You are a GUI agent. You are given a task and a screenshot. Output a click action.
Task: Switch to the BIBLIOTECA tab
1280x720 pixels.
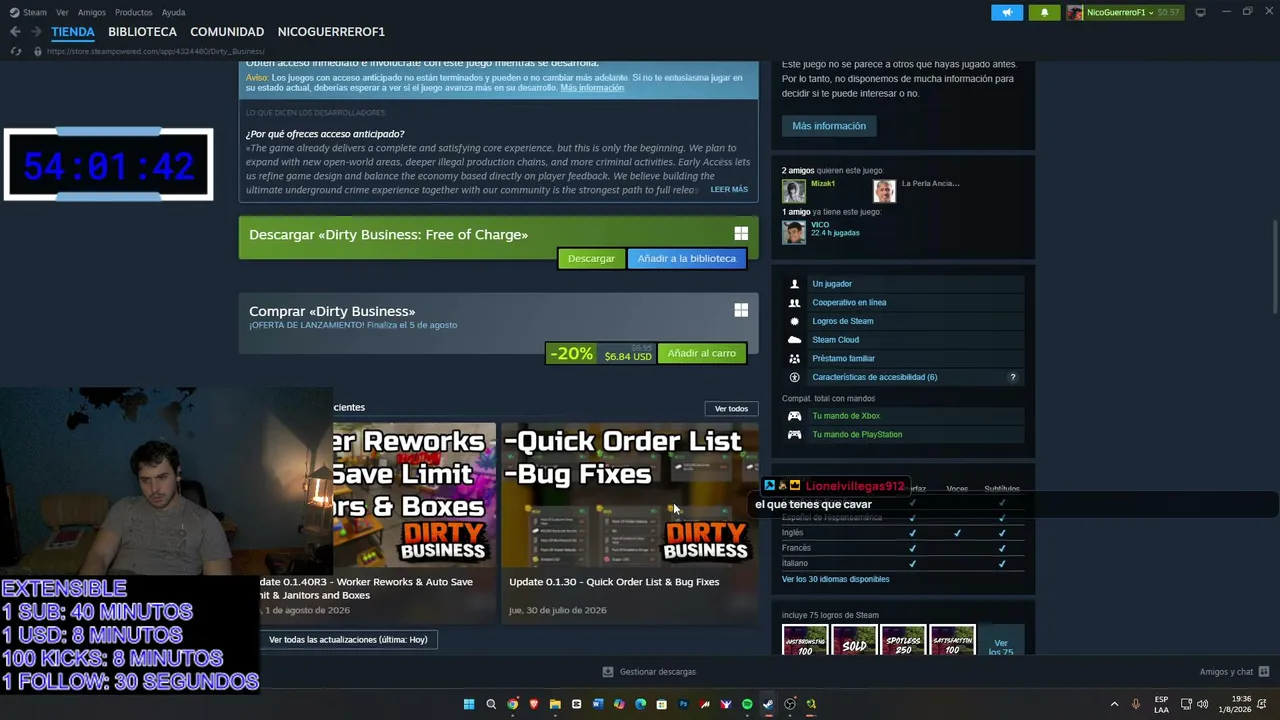(x=142, y=32)
